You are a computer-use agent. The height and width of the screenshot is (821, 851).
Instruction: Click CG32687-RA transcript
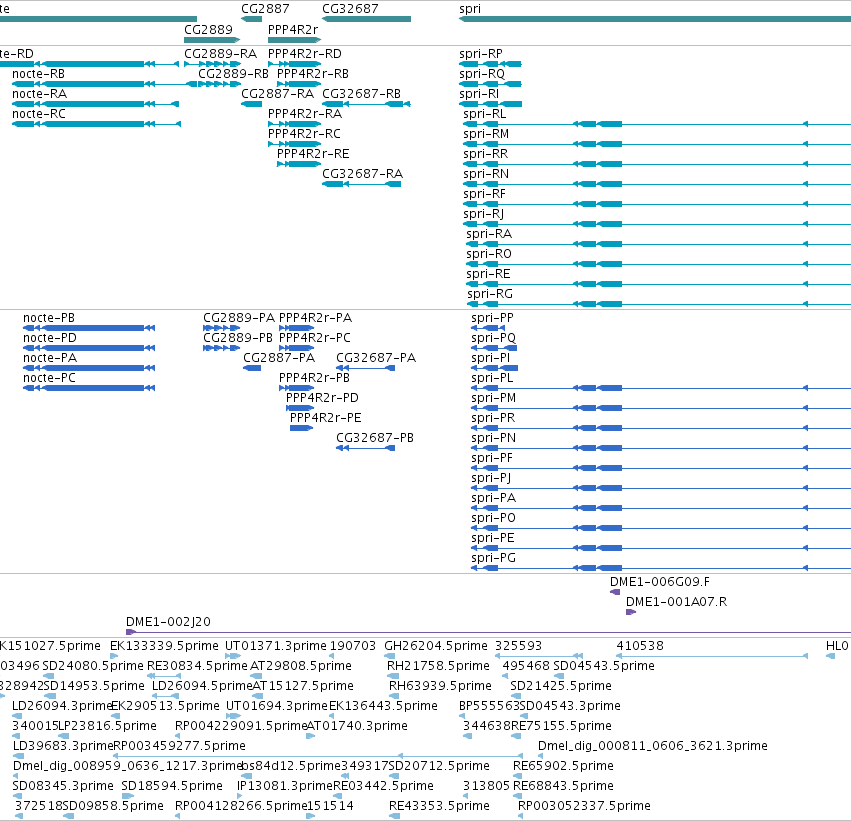click(361, 184)
